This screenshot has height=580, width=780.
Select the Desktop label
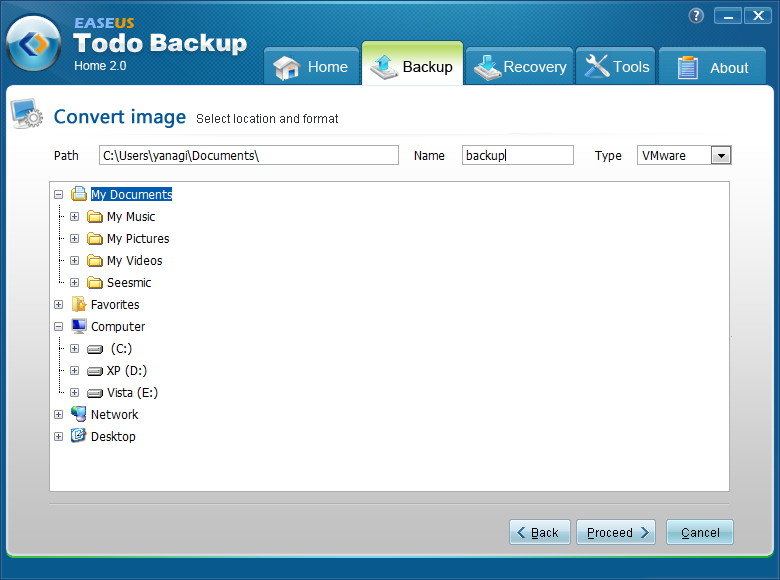pos(113,436)
